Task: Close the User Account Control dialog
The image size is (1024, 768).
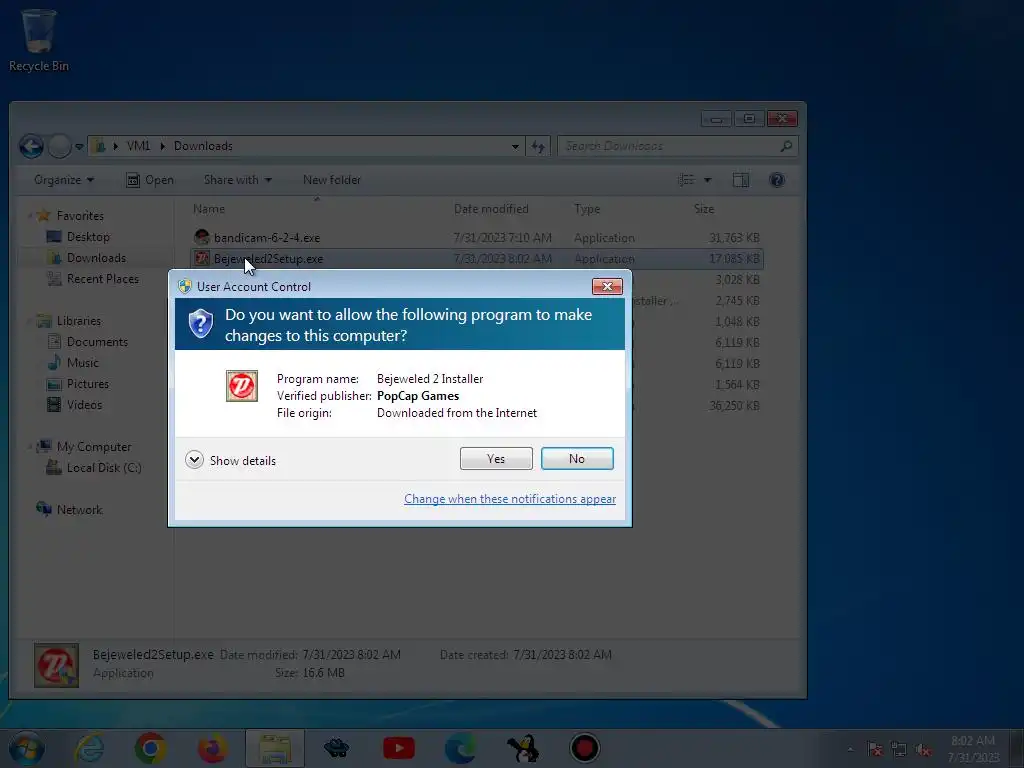Action: [607, 286]
